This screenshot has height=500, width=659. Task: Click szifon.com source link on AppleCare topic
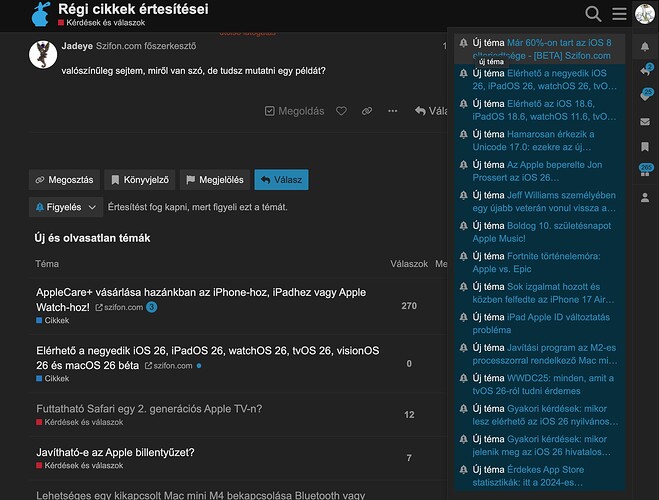click(x=119, y=307)
